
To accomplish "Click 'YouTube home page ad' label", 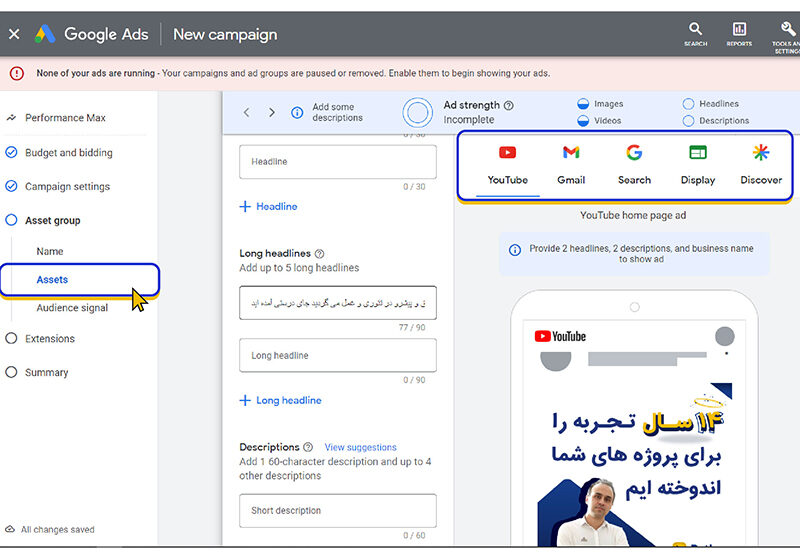I will pos(633,215).
